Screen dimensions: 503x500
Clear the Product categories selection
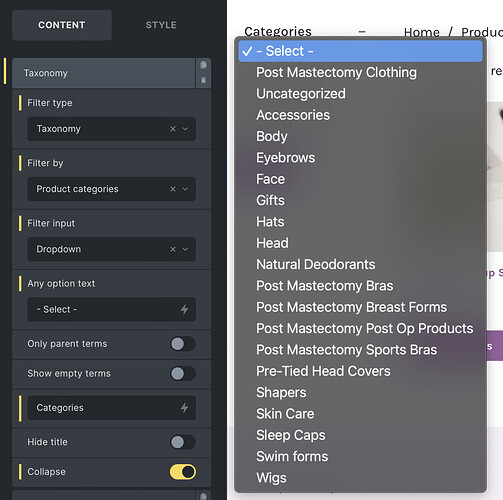[x=173, y=189]
